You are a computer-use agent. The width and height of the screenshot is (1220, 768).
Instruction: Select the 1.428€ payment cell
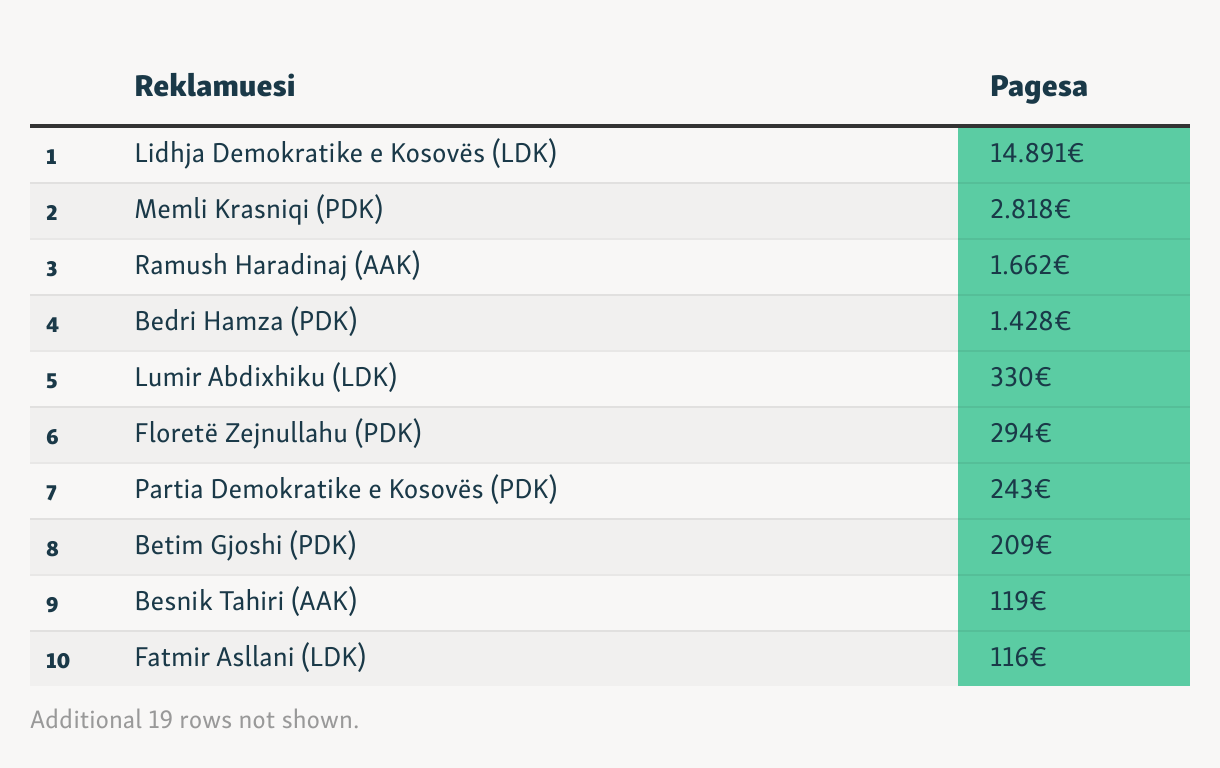[1074, 322]
